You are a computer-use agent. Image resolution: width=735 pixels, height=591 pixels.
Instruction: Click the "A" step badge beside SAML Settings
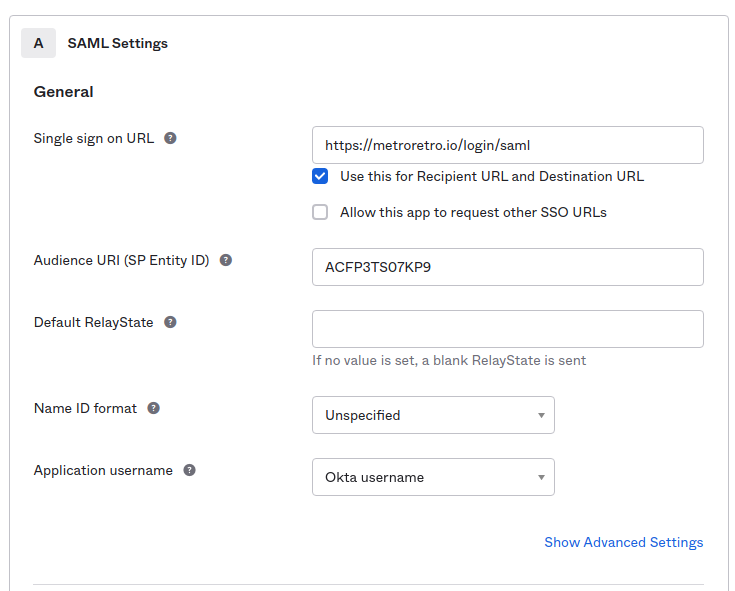coord(39,43)
